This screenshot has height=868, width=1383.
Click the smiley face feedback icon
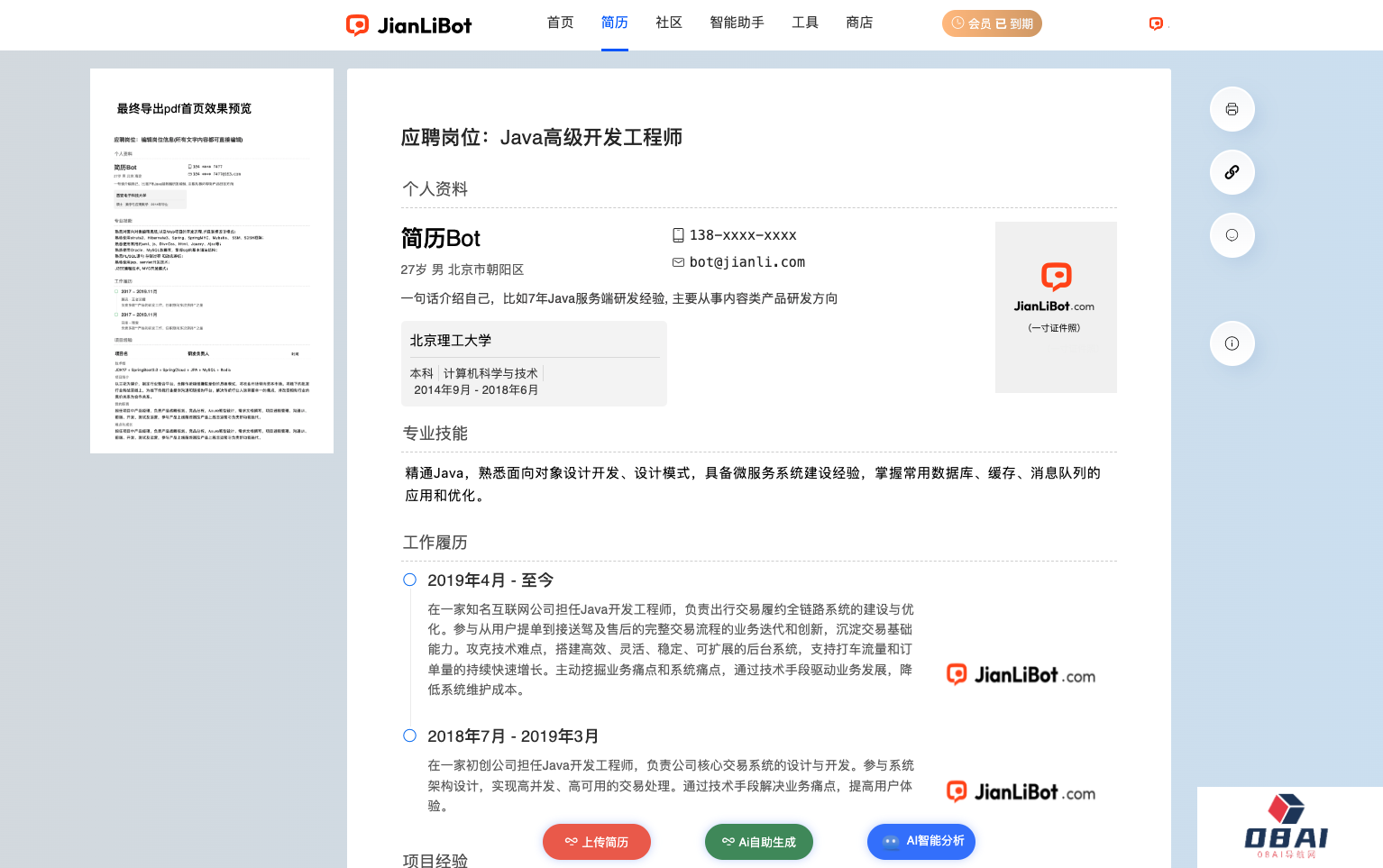[1232, 235]
